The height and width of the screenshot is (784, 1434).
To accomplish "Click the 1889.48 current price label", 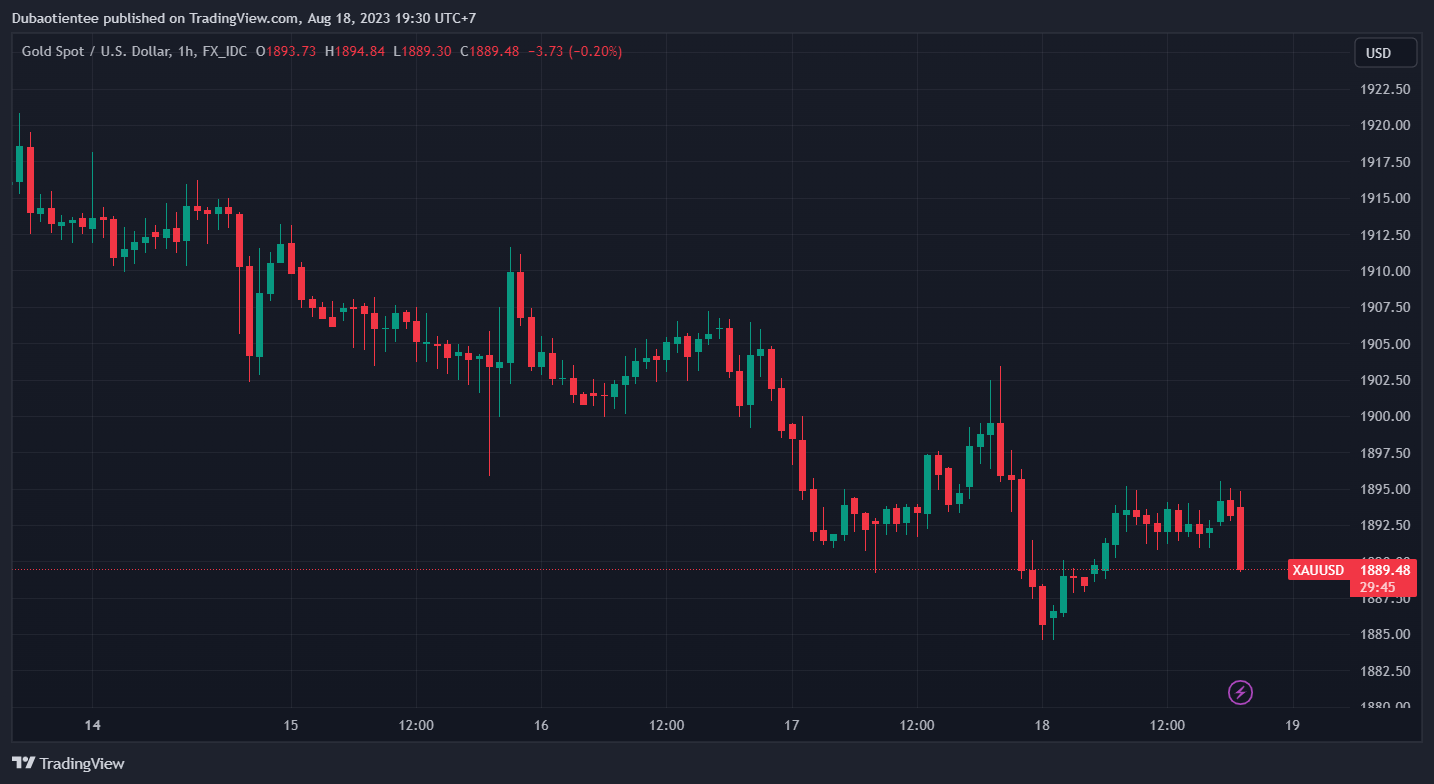I will 1385,570.
